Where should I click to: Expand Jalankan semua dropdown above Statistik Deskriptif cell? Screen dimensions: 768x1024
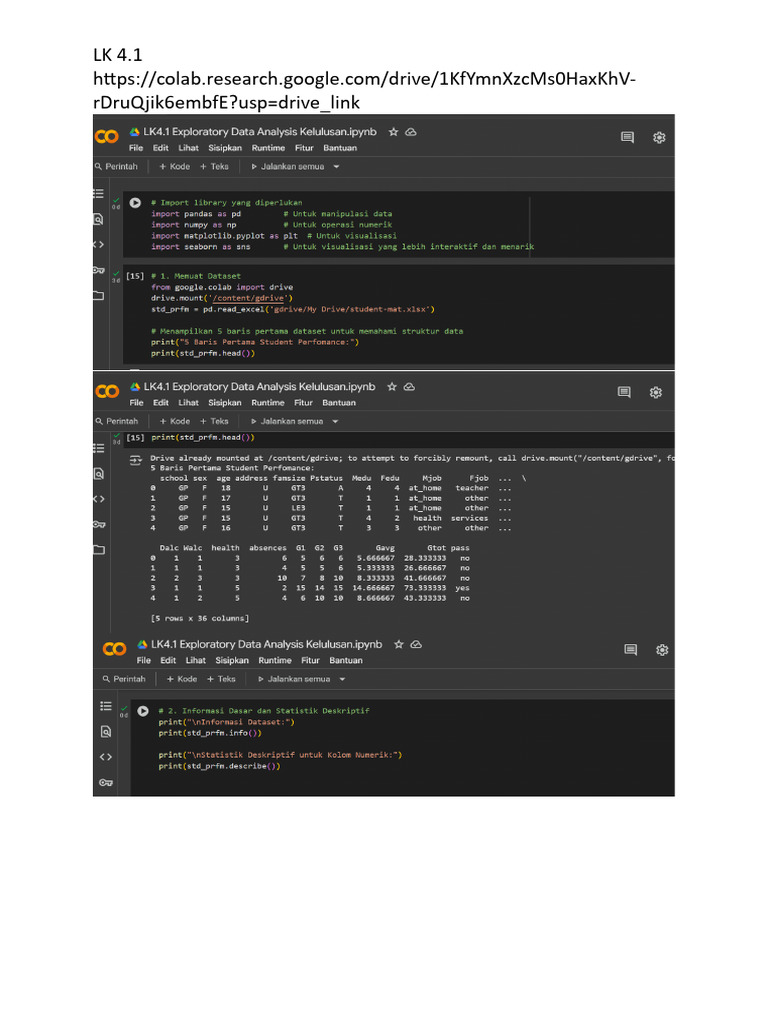point(342,679)
